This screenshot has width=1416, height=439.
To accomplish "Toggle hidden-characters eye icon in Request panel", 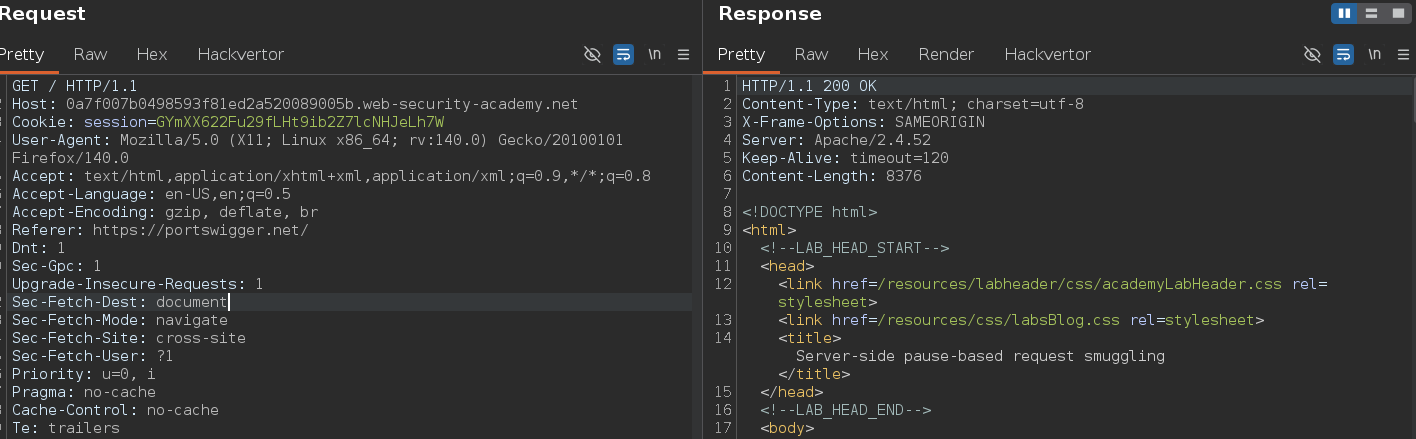I will [x=592, y=54].
